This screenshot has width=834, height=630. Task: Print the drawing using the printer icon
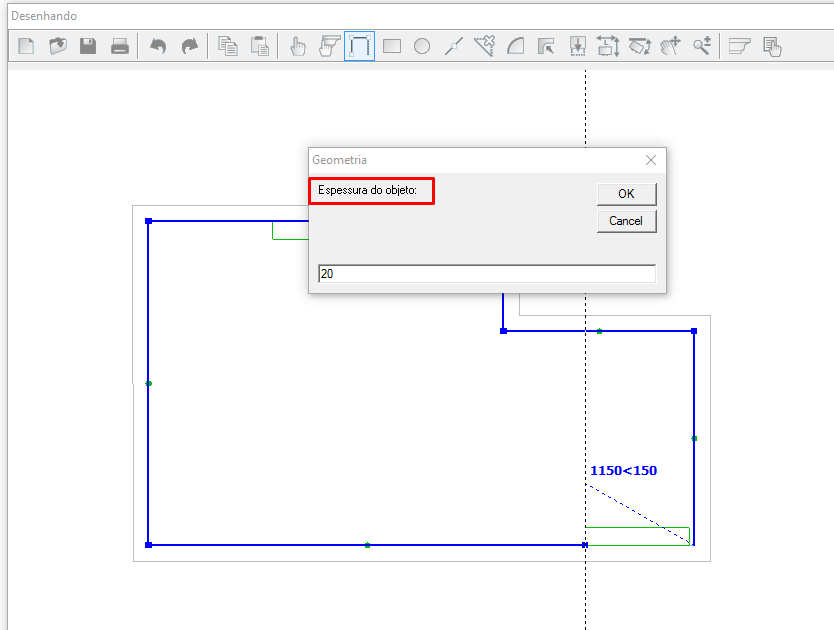pos(120,46)
